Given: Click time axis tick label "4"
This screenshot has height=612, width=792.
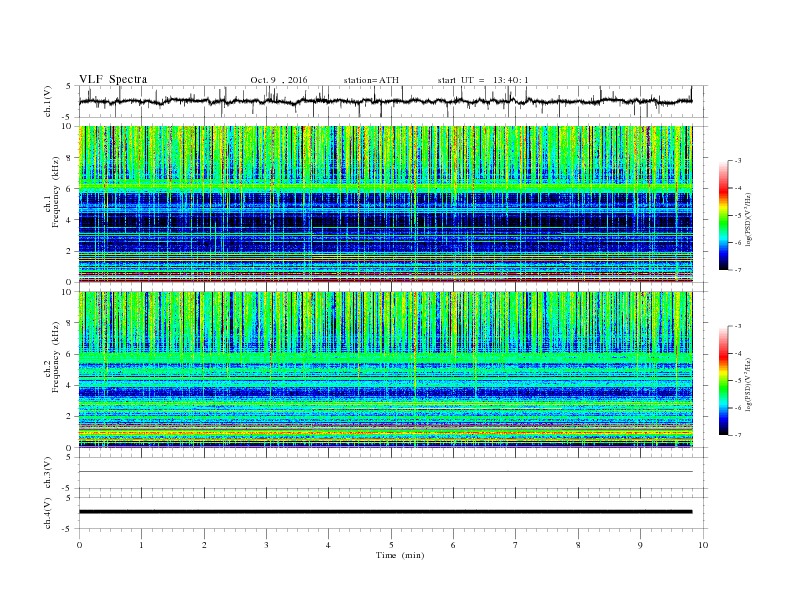Looking at the screenshot, I should [x=328, y=545].
